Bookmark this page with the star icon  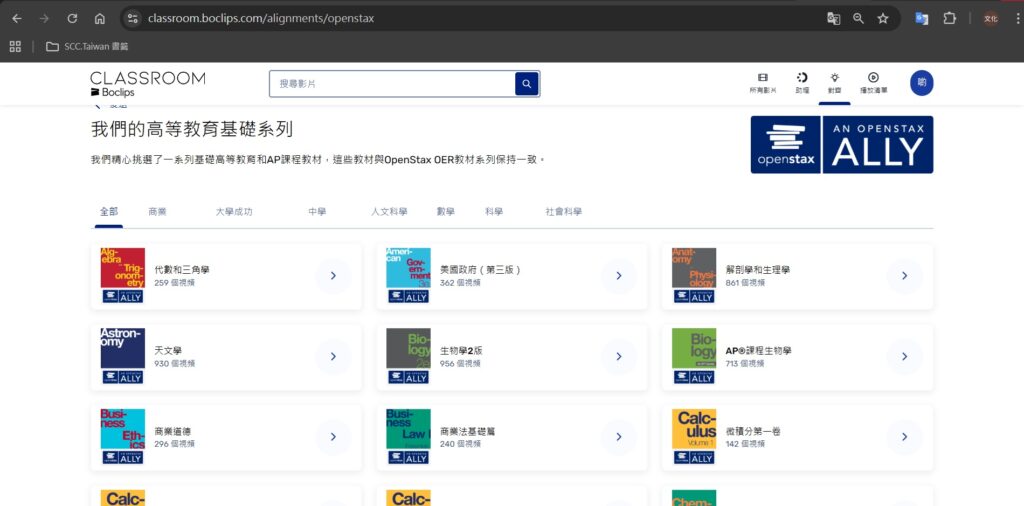pos(883,18)
